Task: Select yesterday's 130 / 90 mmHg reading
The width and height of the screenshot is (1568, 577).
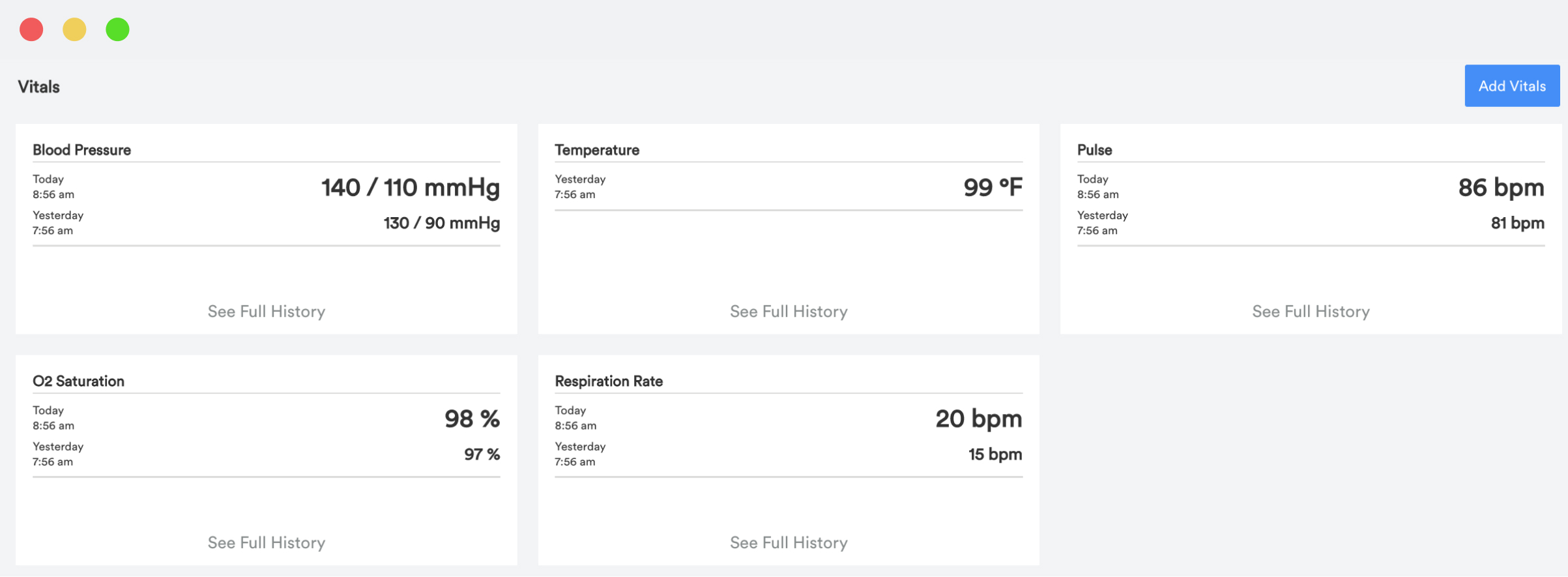Action: pyautogui.click(x=441, y=223)
